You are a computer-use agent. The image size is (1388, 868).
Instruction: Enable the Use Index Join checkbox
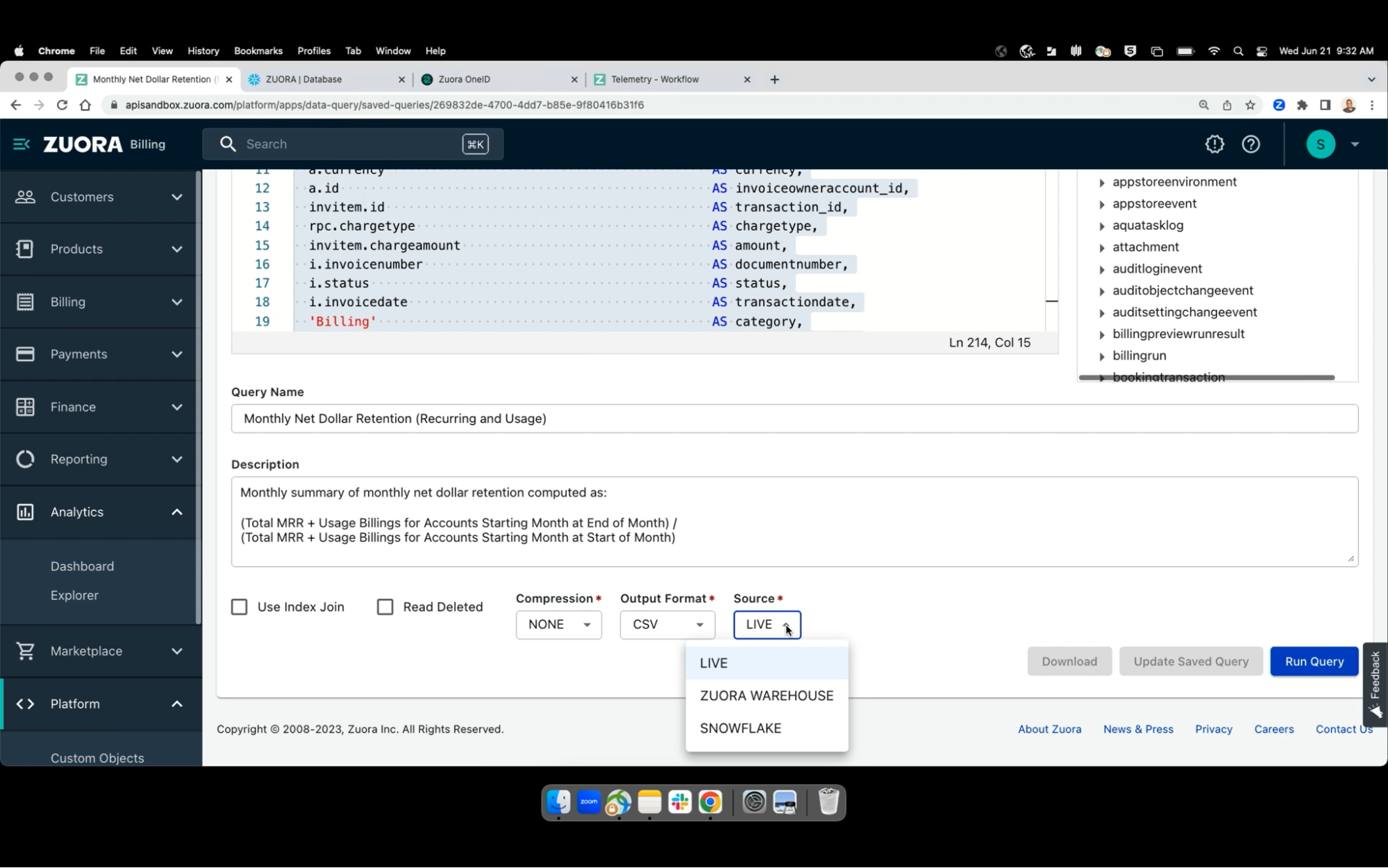(x=240, y=607)
